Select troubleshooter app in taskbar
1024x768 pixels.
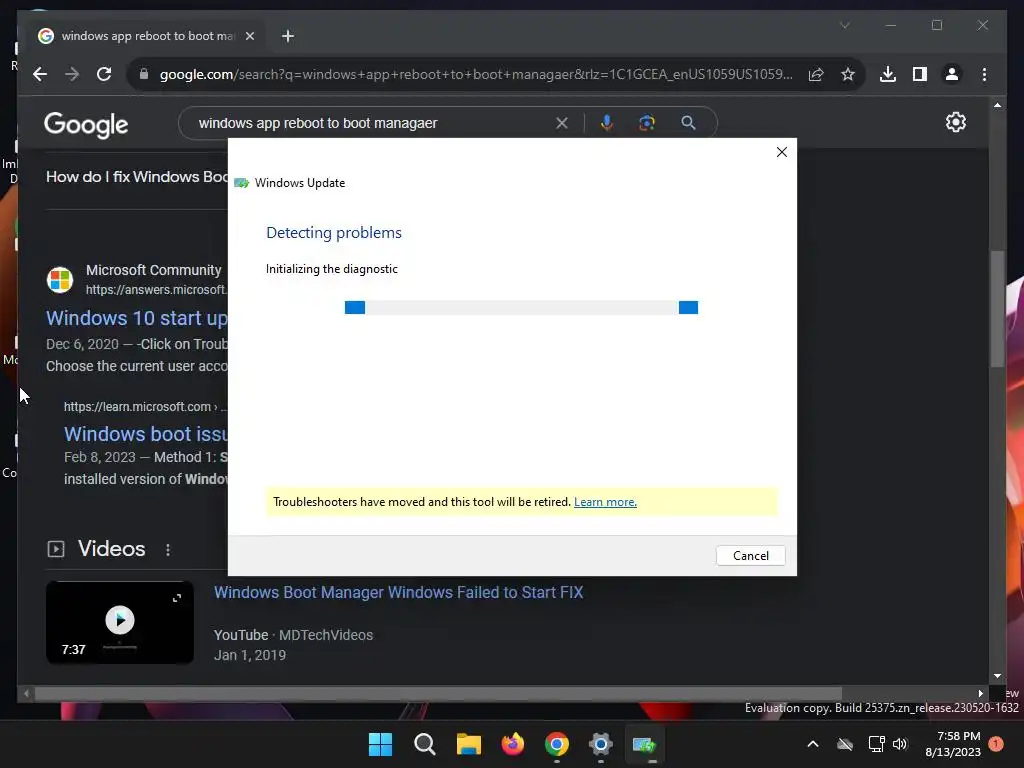pos(645,744)
